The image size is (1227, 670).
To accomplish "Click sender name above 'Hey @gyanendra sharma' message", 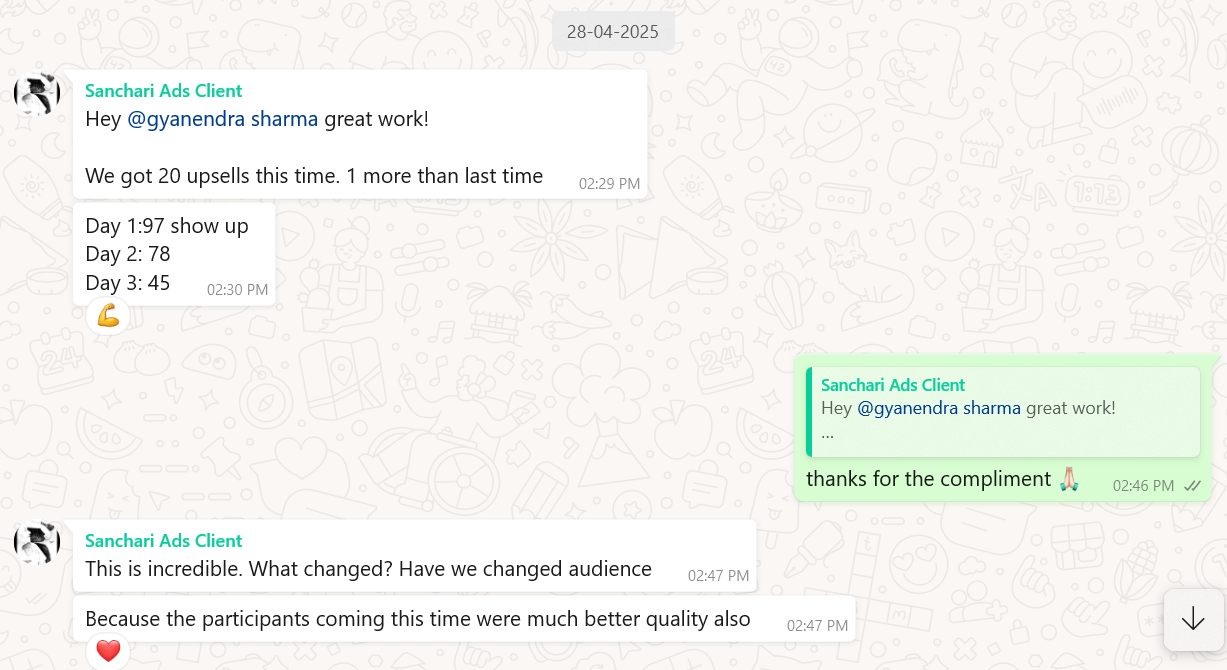I will tap(164, 91).
